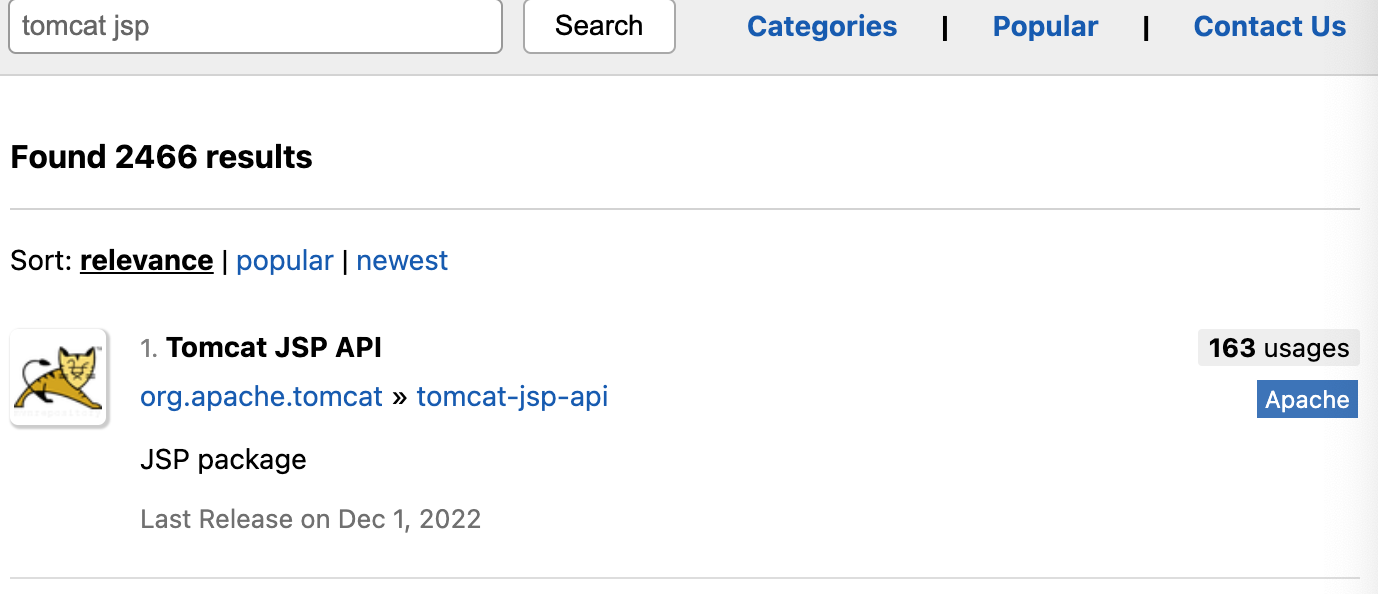
Task: View the 163 usages badge
Action: click(x=1279, y=348)
